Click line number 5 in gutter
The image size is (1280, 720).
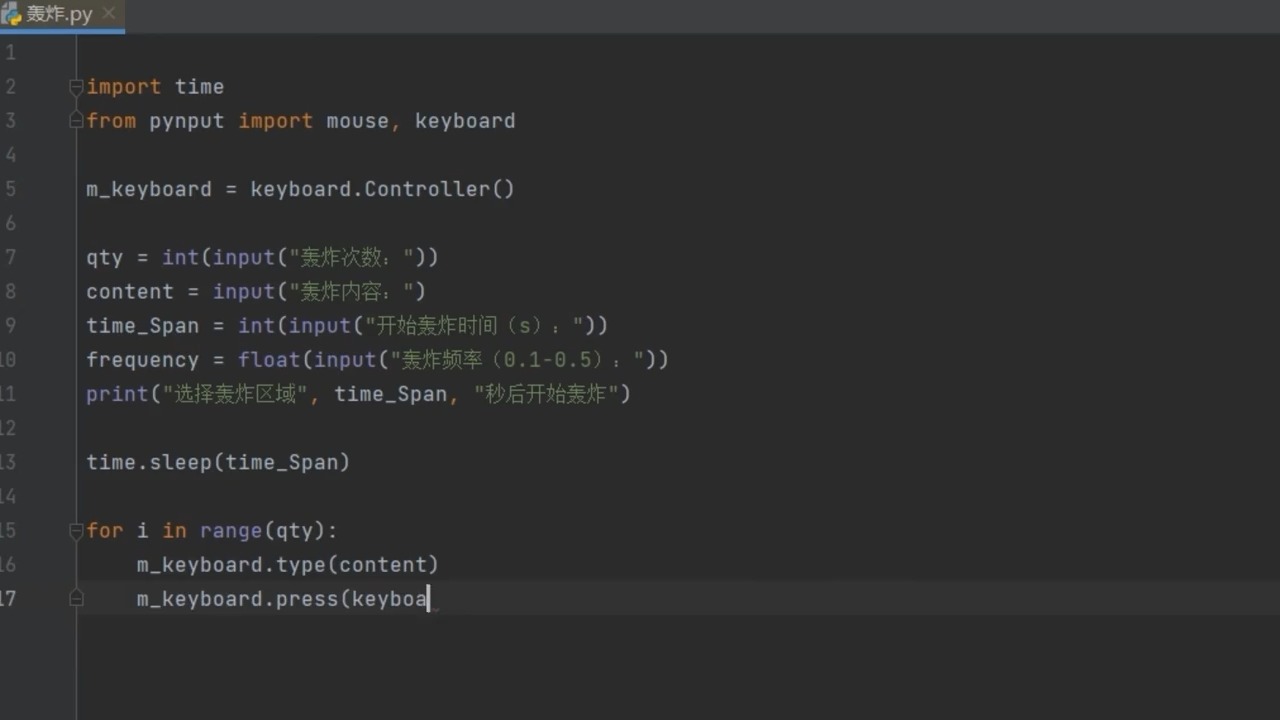pos(10,189)
